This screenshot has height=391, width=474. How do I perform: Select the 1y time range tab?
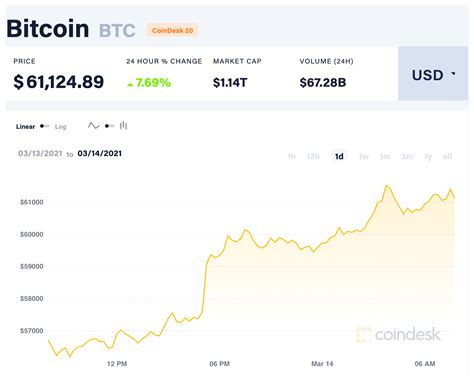[x=428, y=156]
